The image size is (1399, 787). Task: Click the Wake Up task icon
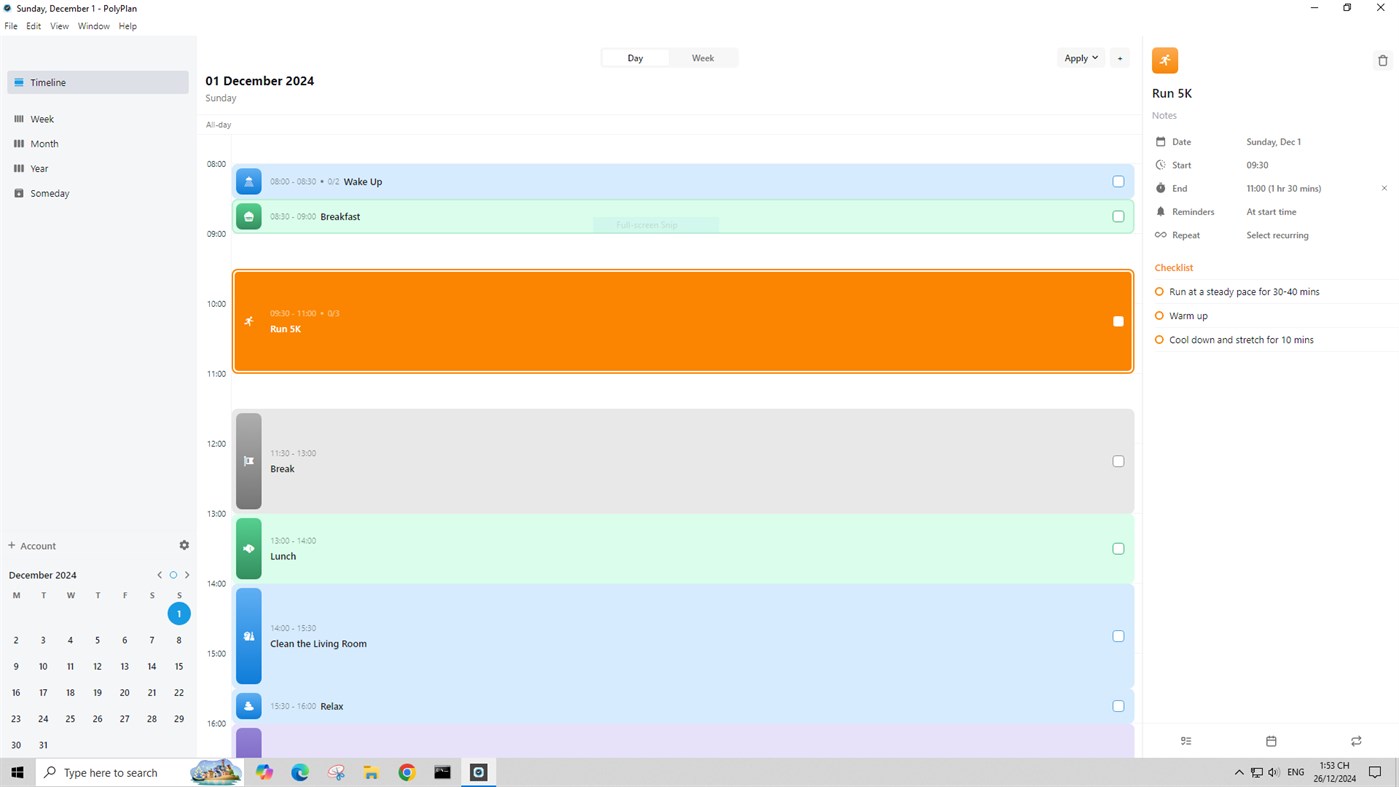point(249,181)
